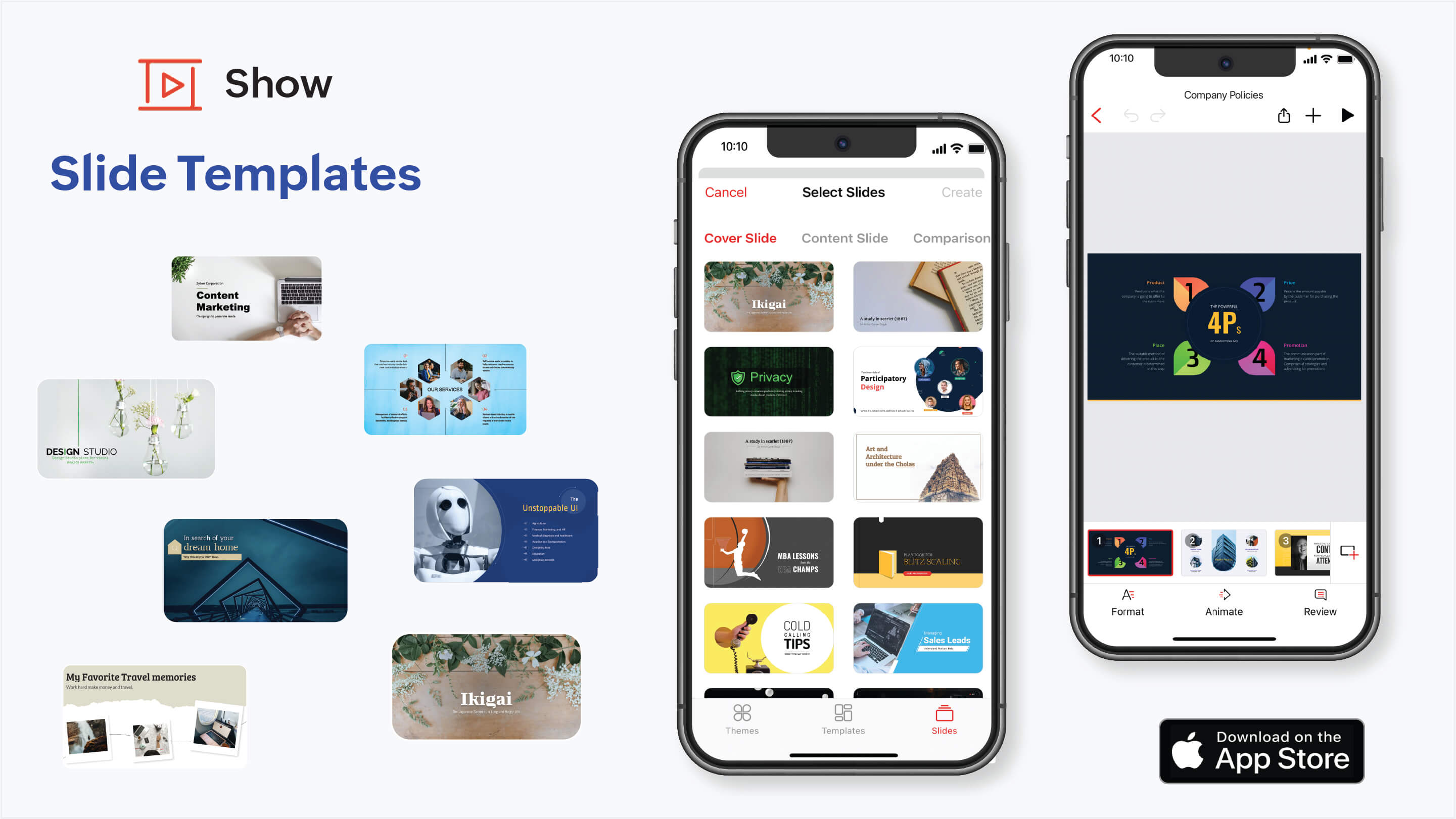Screen dimensions: 1456x819
Task: Select the Privacy slide template
Action: point(767,380)
